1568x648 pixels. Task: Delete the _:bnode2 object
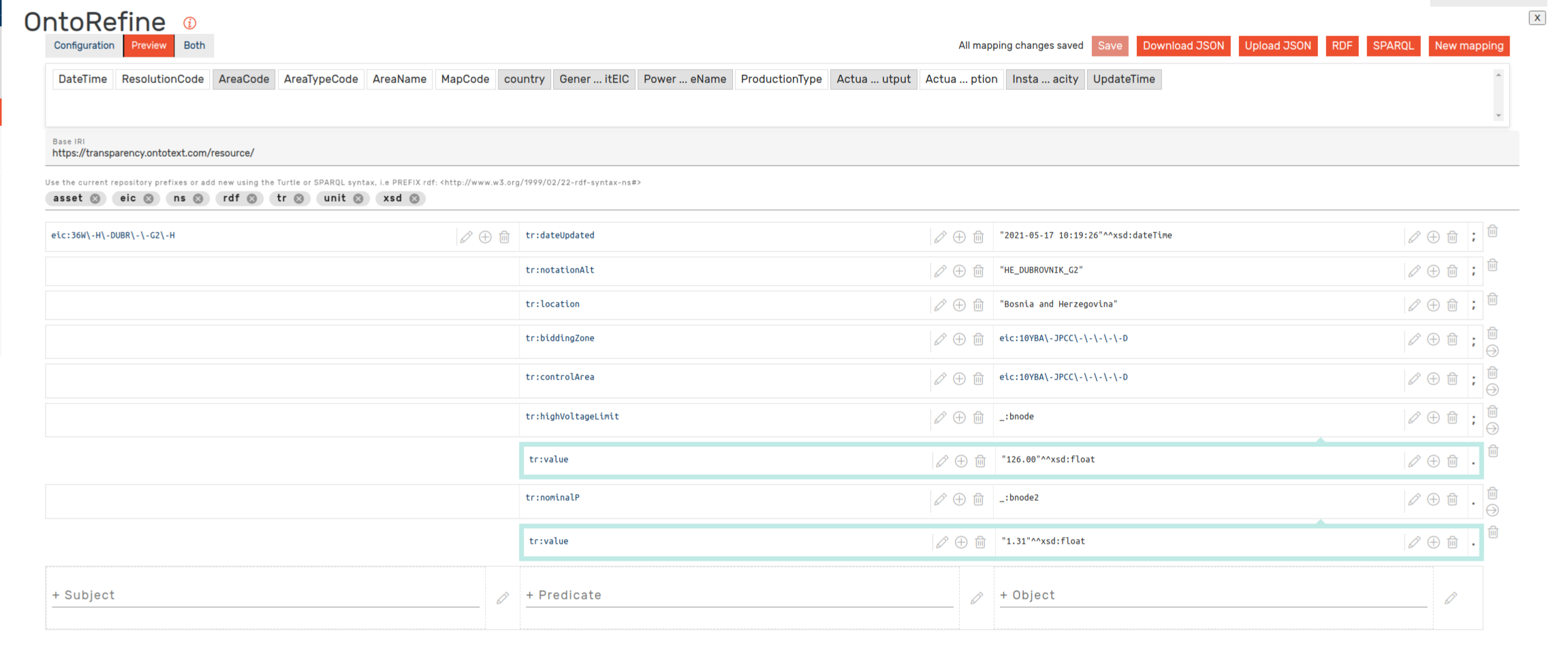[x=1452, y=499]
